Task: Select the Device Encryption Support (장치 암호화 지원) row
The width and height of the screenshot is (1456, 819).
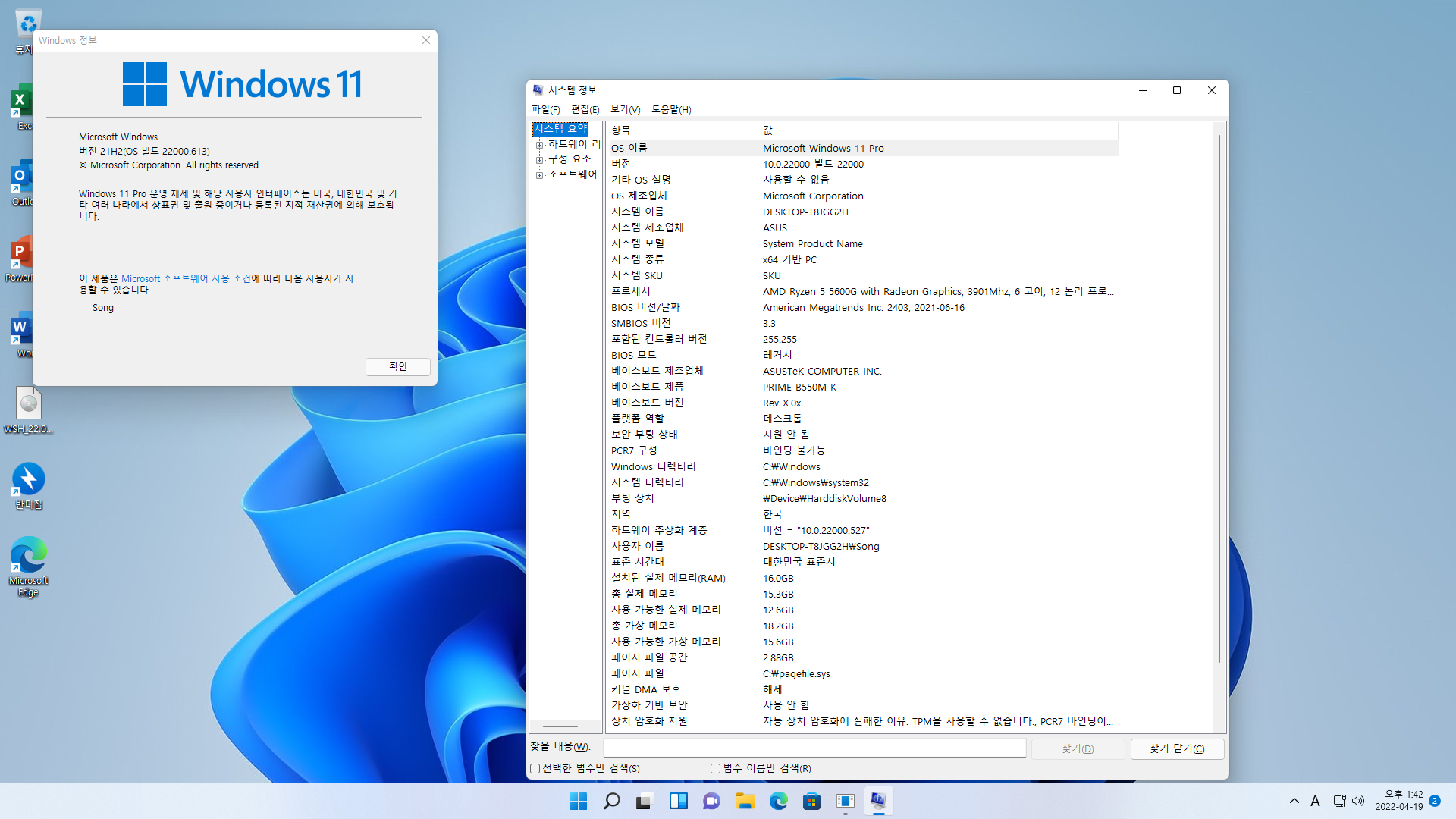Action: pos(862,721)
